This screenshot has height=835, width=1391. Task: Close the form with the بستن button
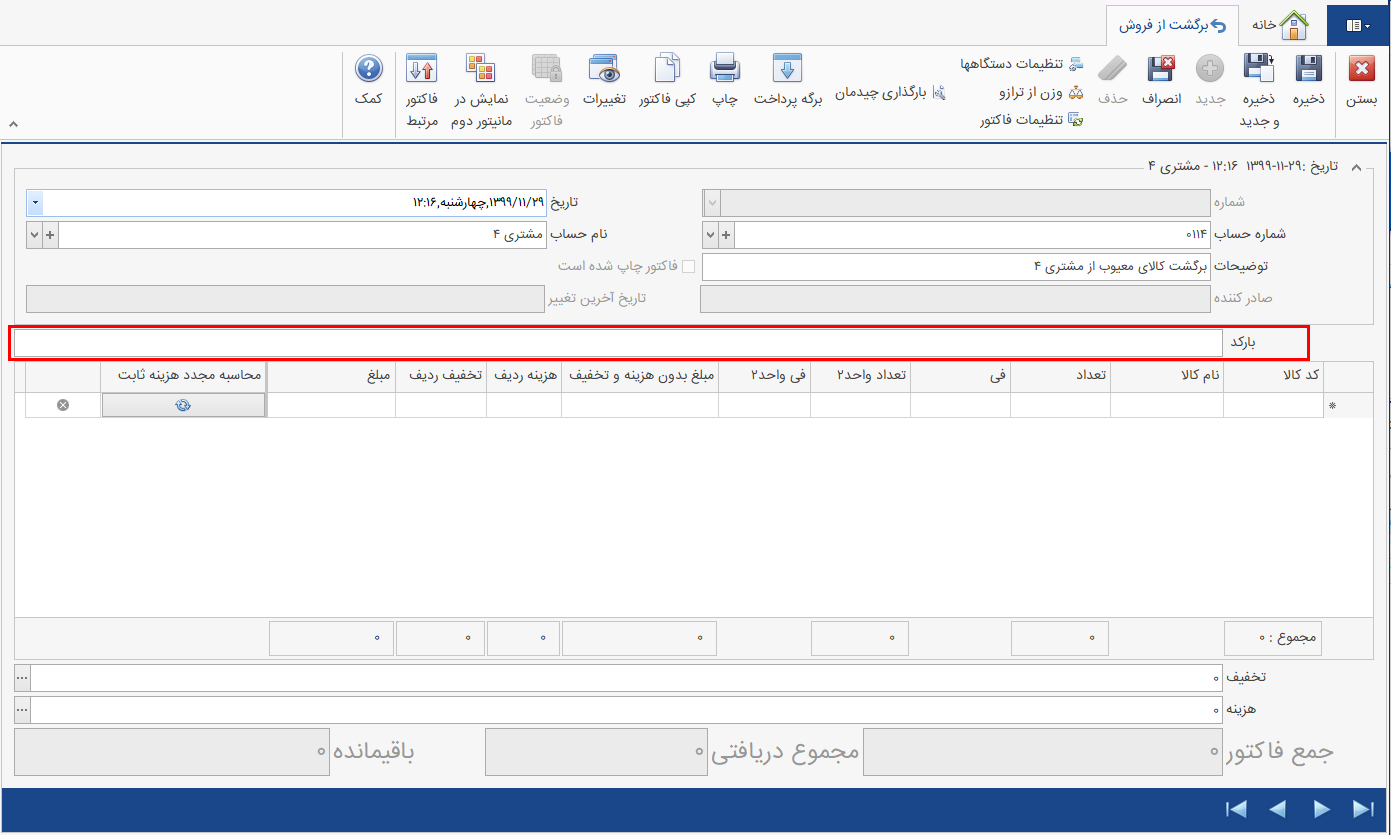tap(1361, 70)
